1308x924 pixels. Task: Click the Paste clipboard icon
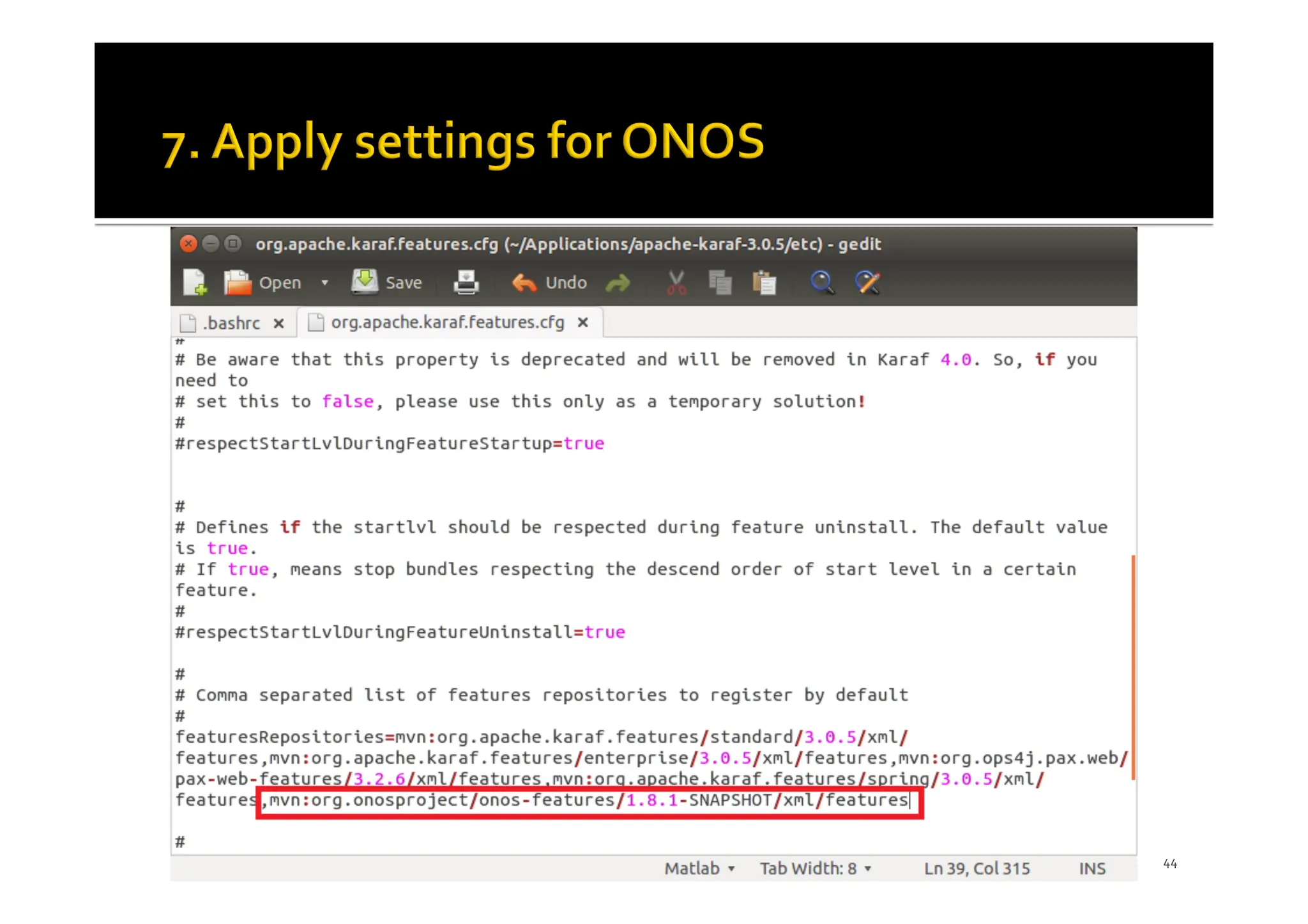[x=764, y=282]
